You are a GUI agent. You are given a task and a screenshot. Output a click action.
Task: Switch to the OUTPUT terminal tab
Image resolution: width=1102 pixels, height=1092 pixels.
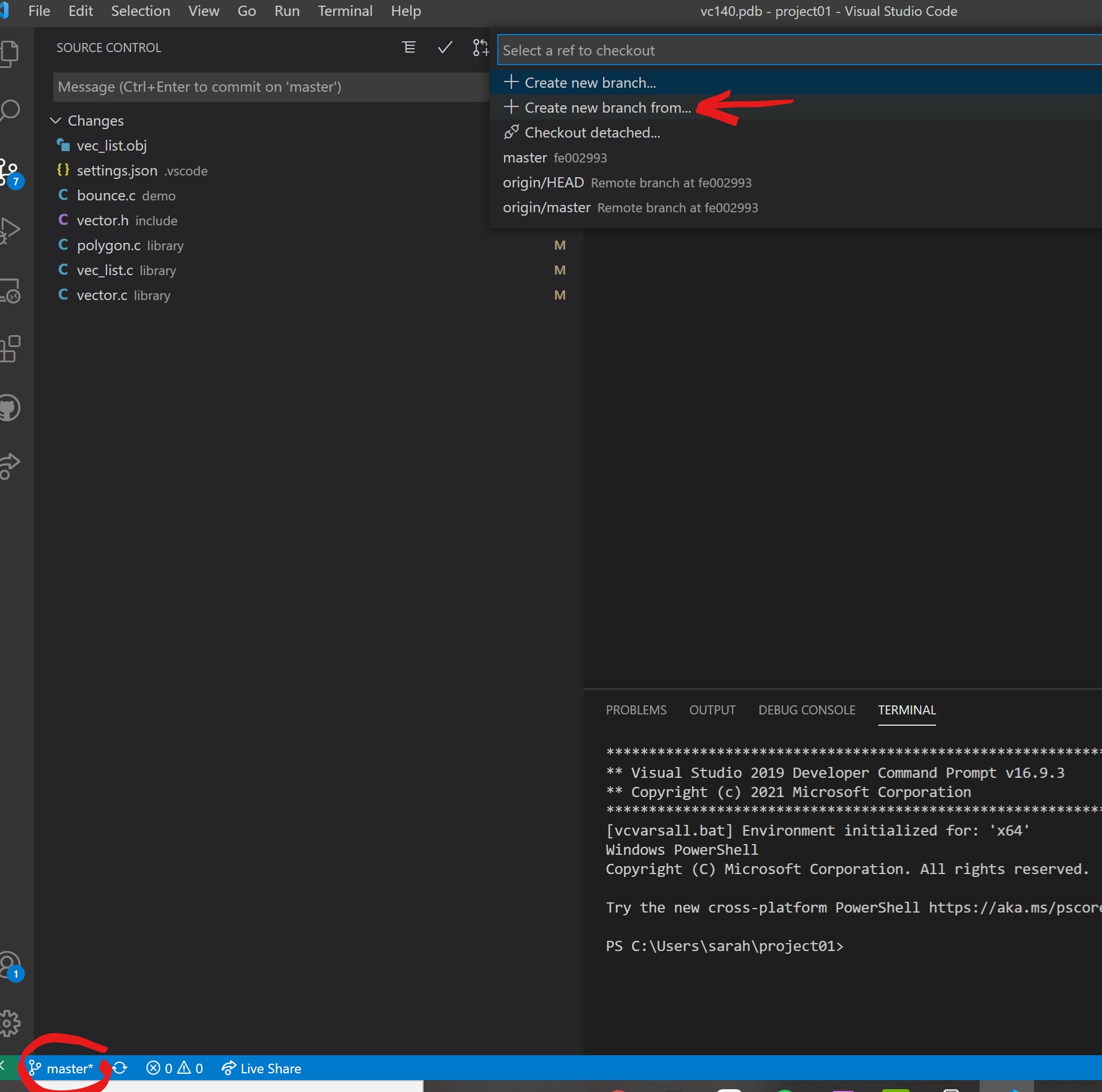click(x=711, y=710)
